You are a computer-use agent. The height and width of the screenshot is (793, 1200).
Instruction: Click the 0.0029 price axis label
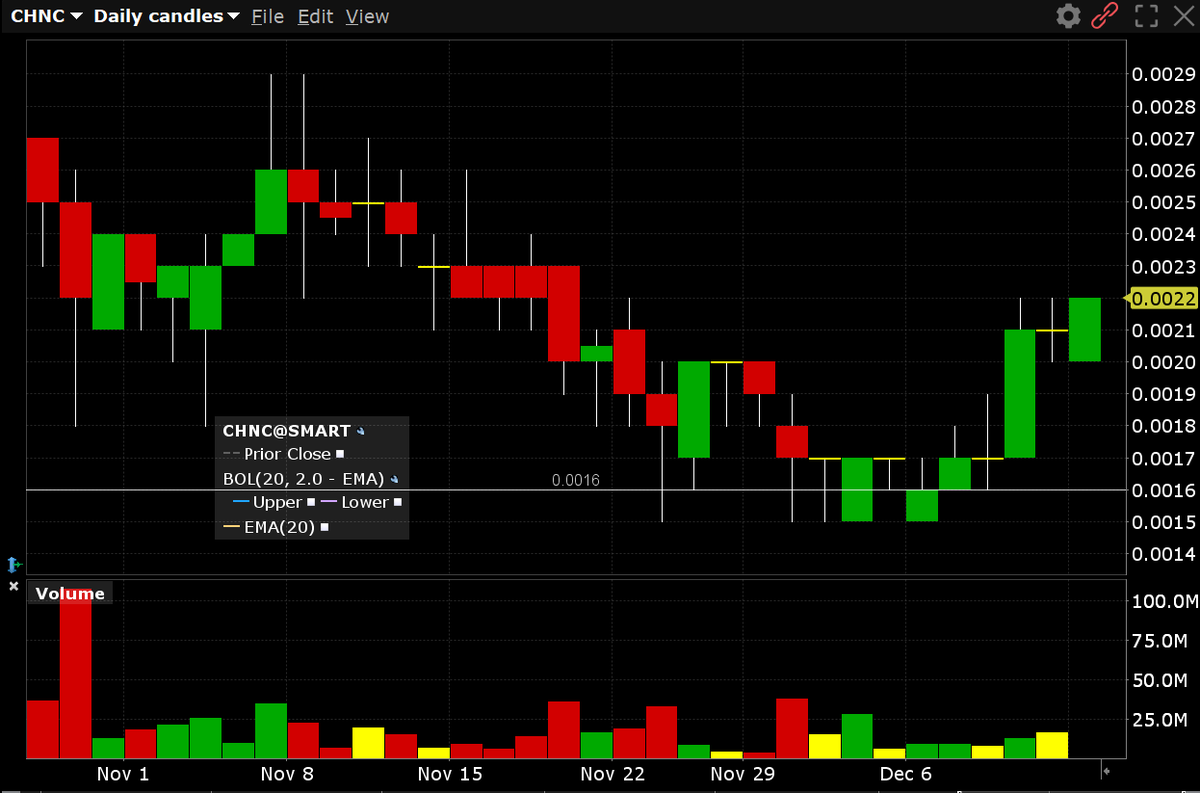1162,74
